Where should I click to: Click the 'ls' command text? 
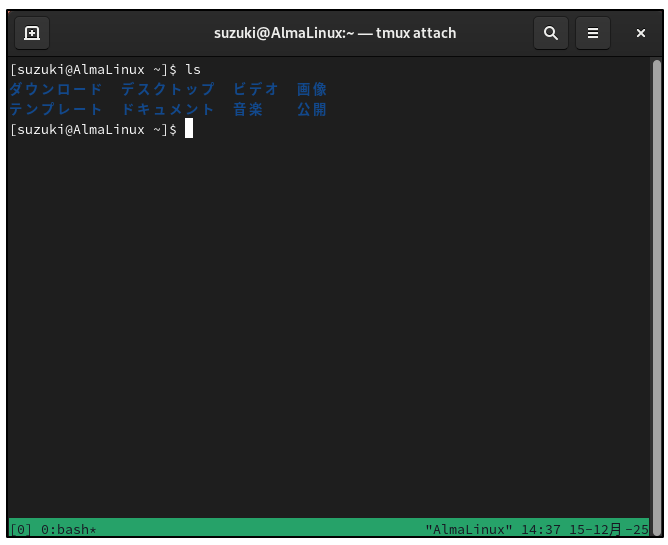click(x=193, y=70)
